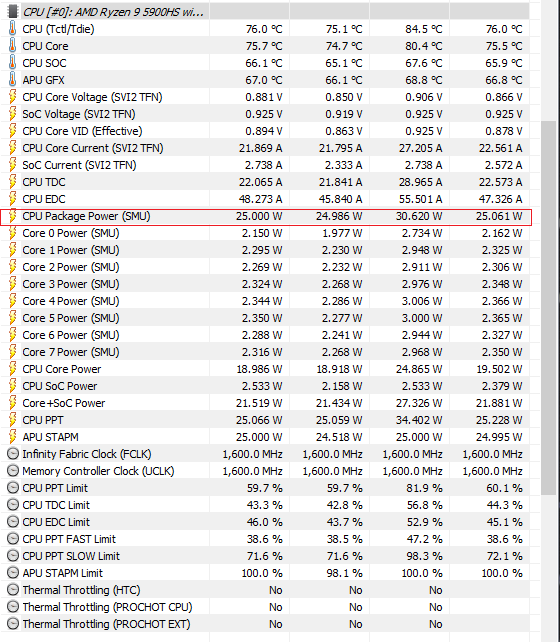
Task: Click thermometer icon next to APU GFX
Action: click(x=13, y=80)
